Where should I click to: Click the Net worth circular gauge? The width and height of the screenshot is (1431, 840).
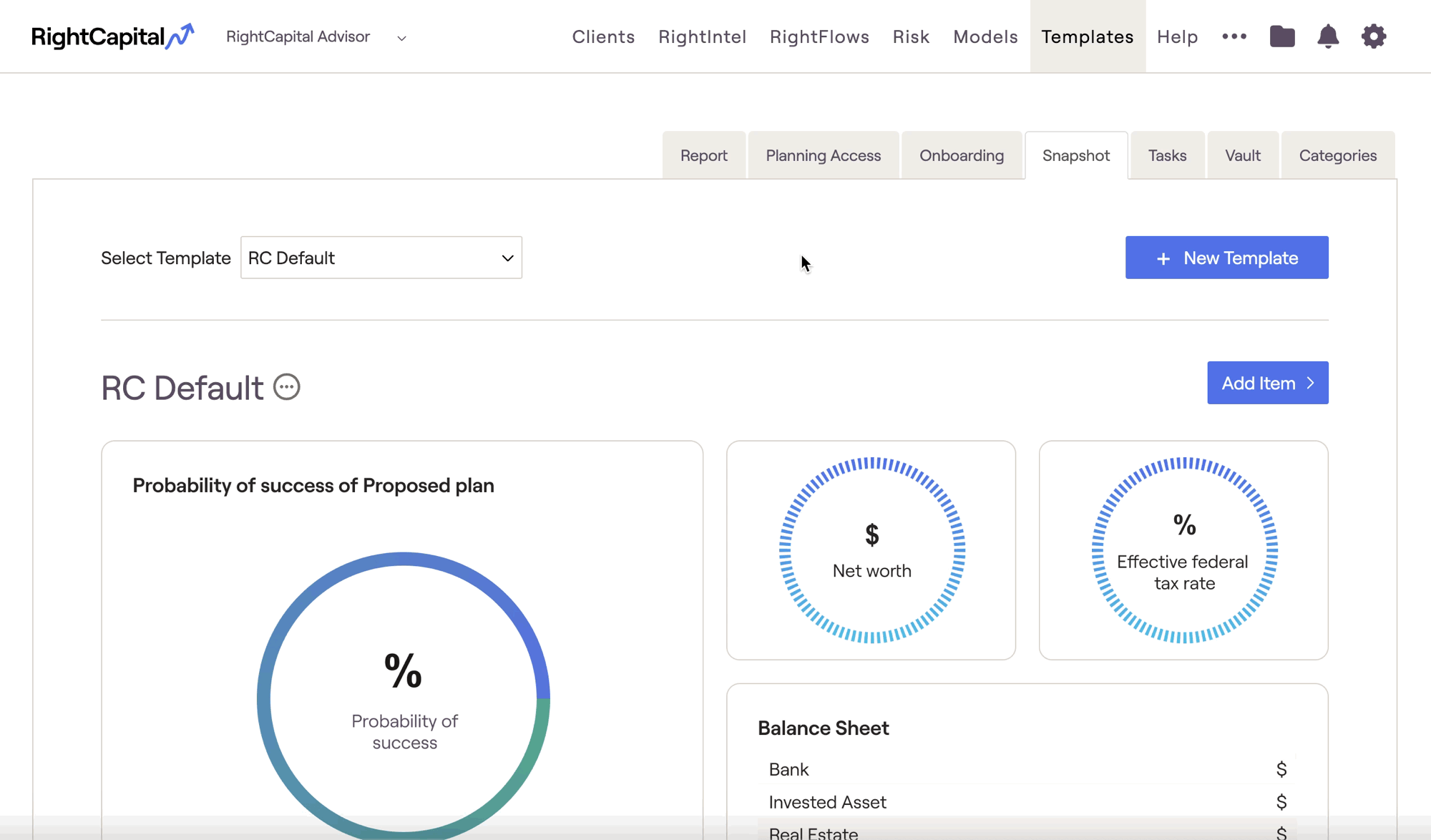click(871, 550)
